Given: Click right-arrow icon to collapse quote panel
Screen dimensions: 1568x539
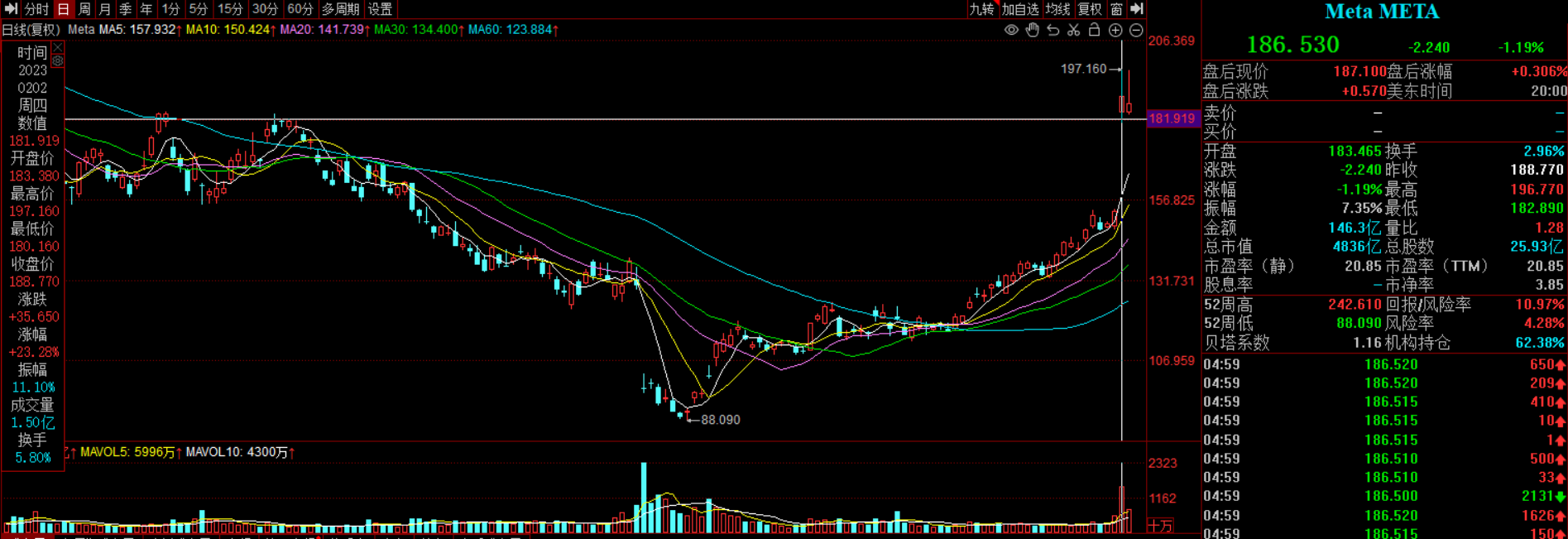Looking at the screenshot, I should (x=1137, y=9).
